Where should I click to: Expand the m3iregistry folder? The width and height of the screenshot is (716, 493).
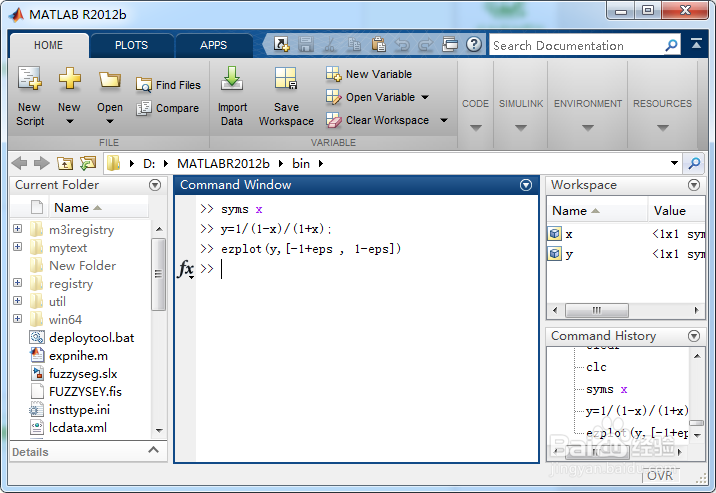(x=18, y=229)
